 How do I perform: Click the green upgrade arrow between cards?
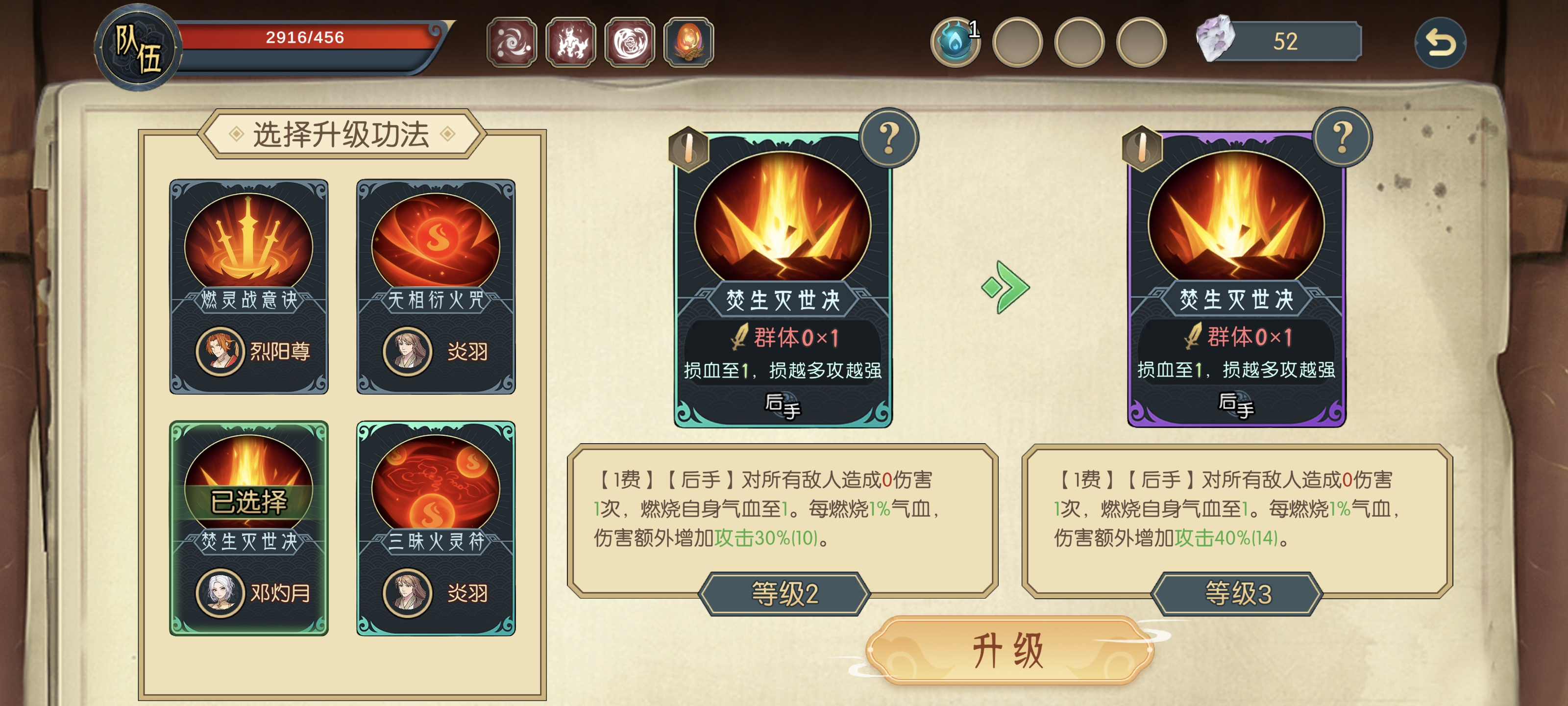pos(1005,287)
